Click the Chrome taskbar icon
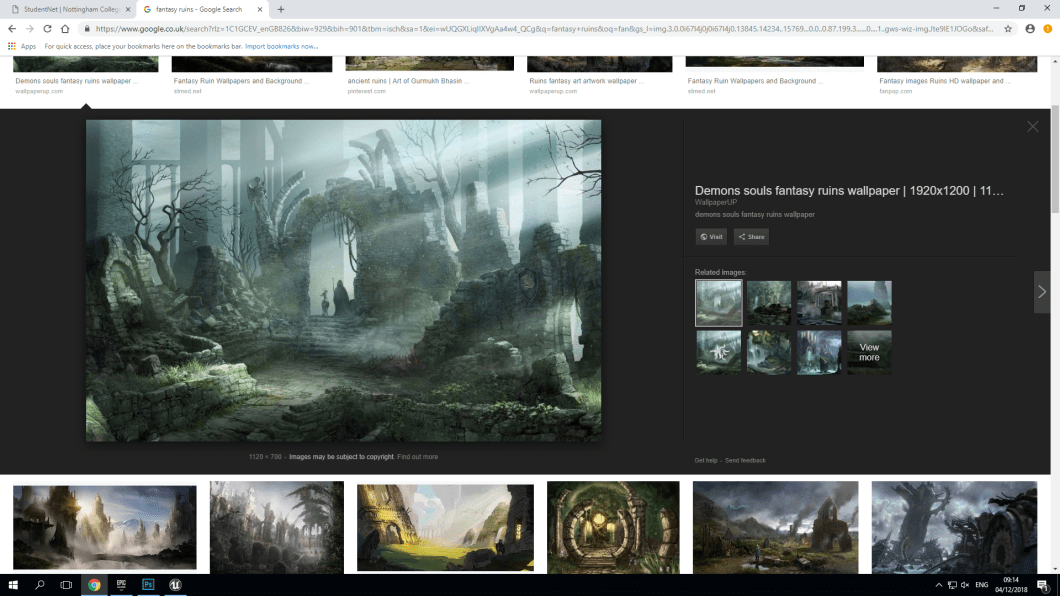1060x596 pixels. coord(94,585)
